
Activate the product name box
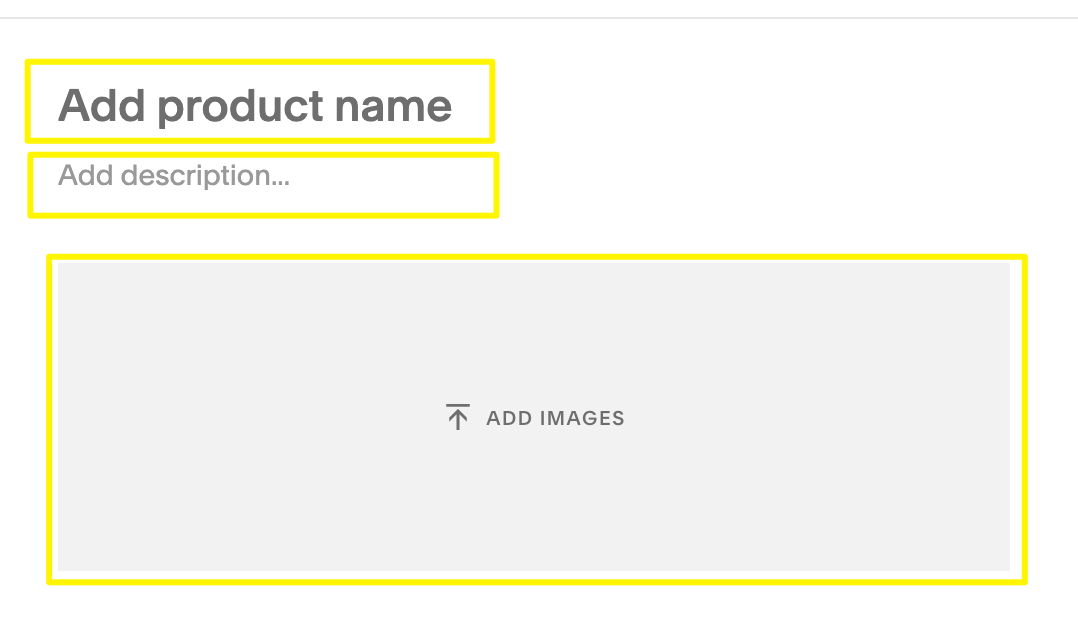[x=255, y=105]
